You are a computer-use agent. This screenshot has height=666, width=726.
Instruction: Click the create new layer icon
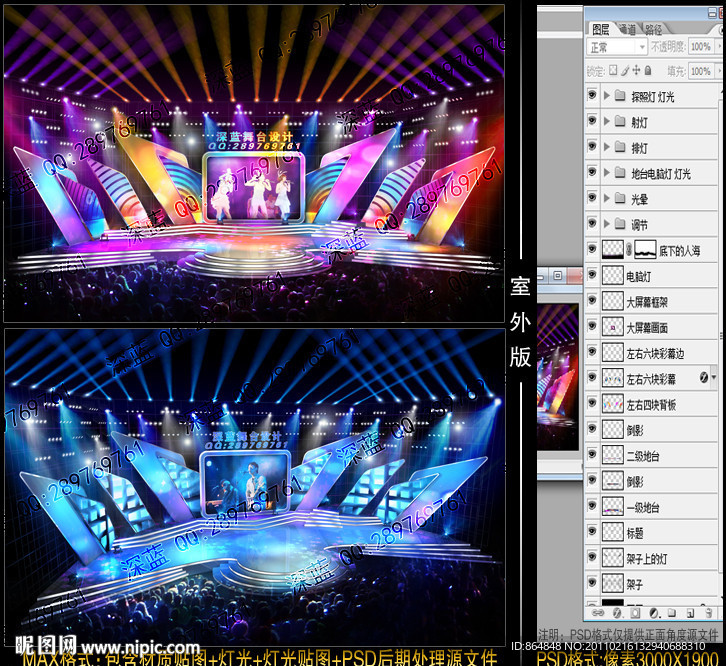pos(689,611)
